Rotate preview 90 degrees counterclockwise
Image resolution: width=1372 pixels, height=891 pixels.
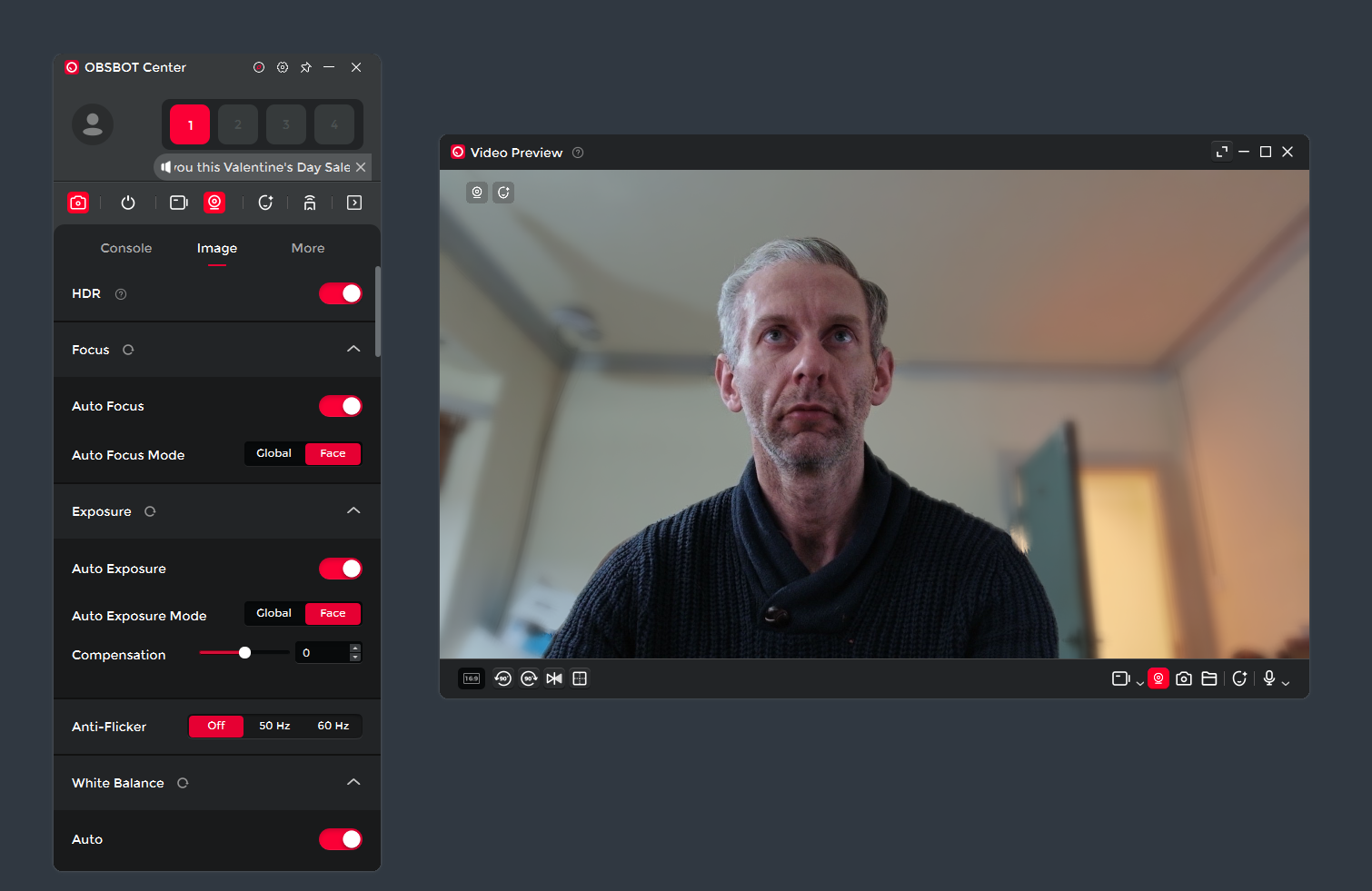point(503,678)
